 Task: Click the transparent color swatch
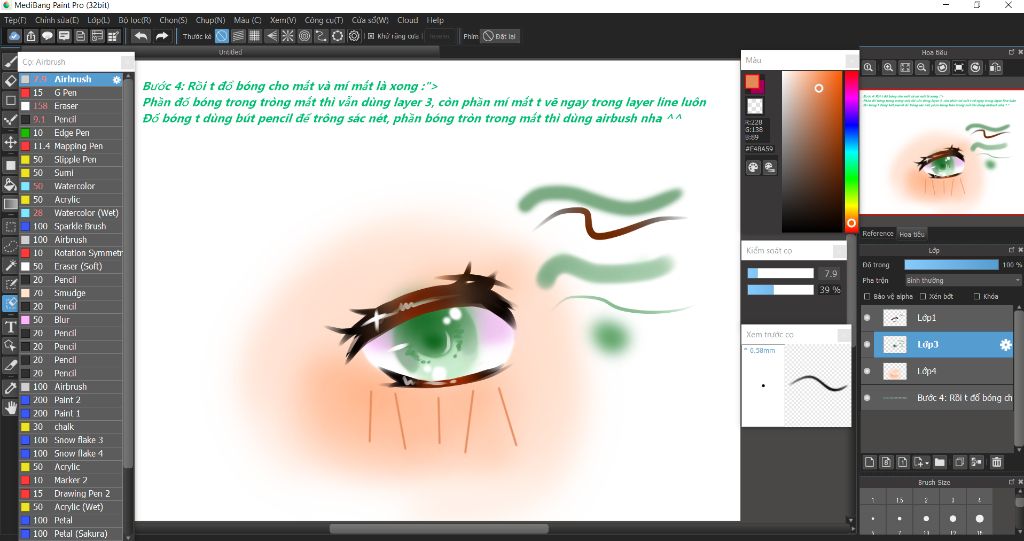(754, 106)
